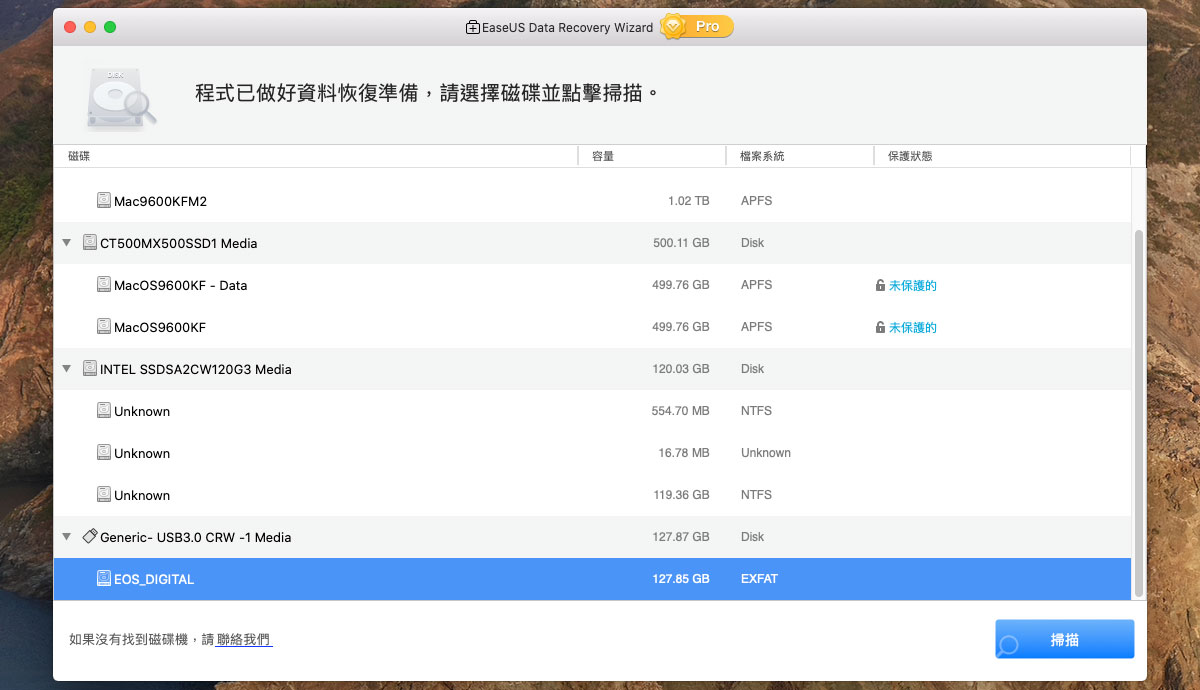Click the MacOS9600KF - Data volume icon

[x=104, y=285]
